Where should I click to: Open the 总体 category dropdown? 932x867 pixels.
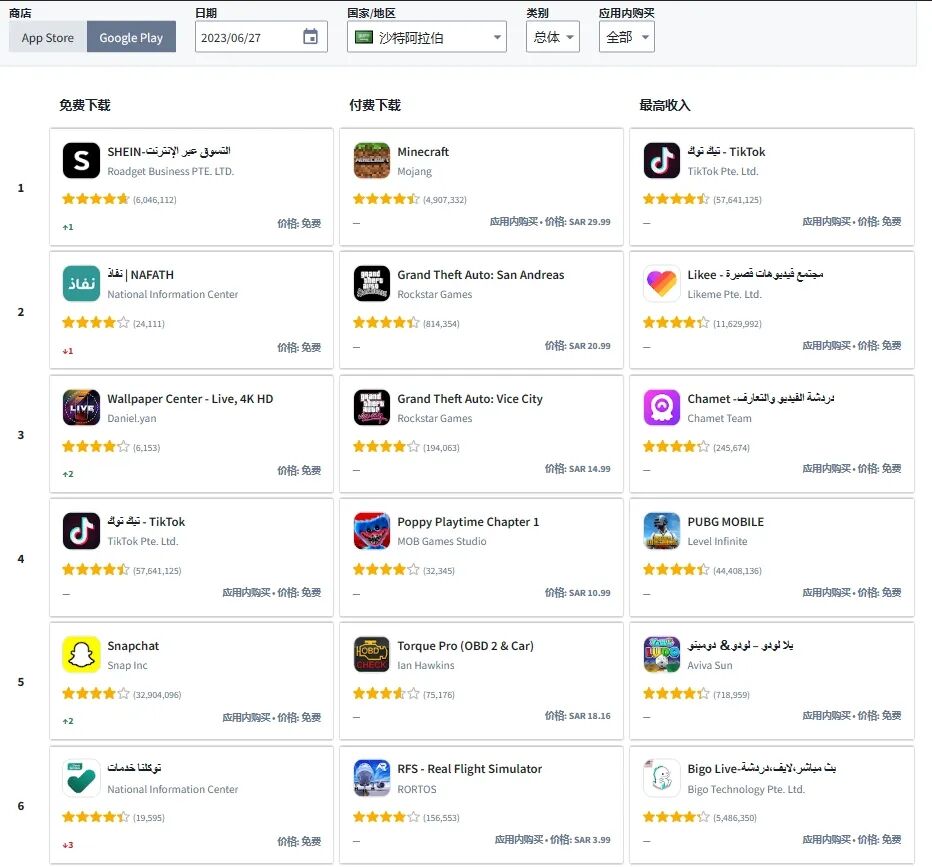tap(553, 37)
